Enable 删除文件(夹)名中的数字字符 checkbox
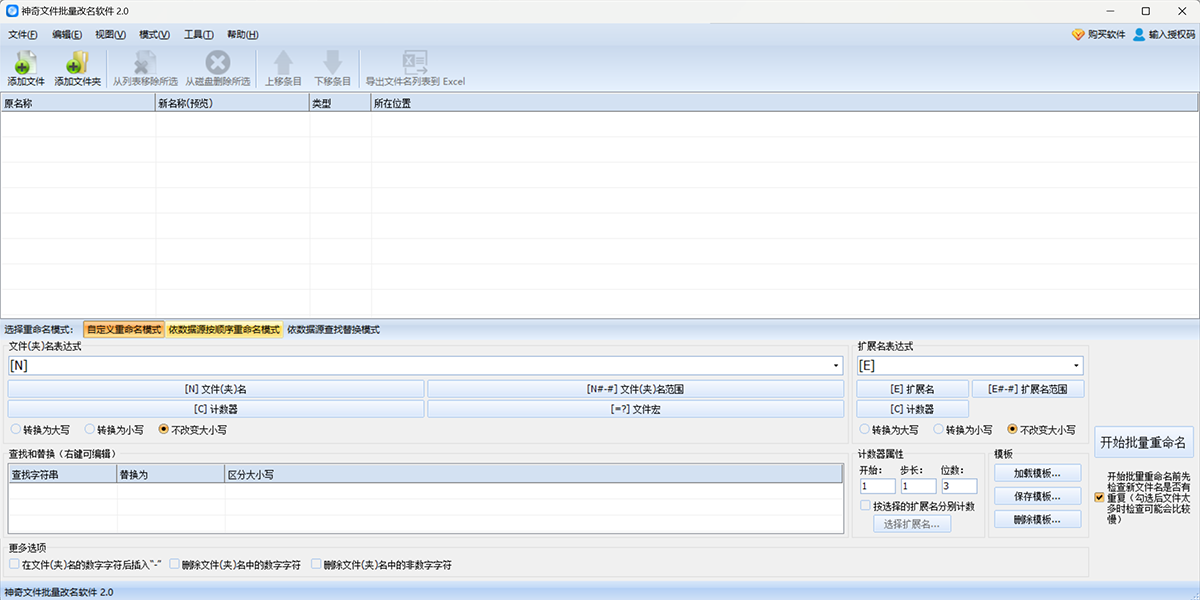The image size is (1200, 600). 175,564
